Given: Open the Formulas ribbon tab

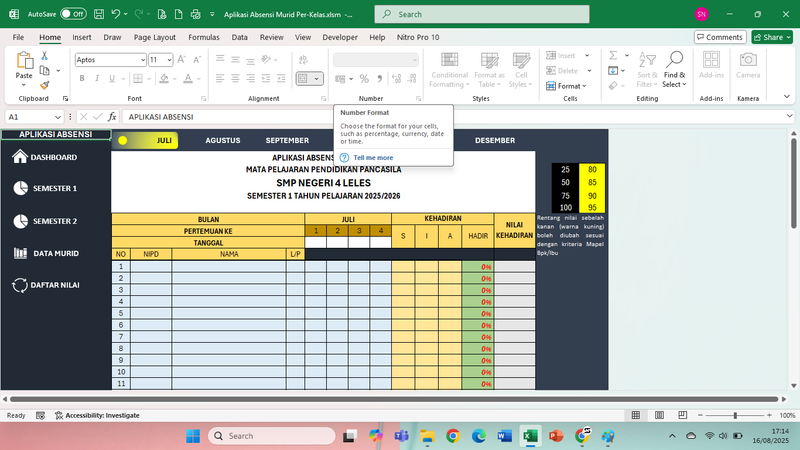Looking at the screenshot, I should click(x=204, y=37).
